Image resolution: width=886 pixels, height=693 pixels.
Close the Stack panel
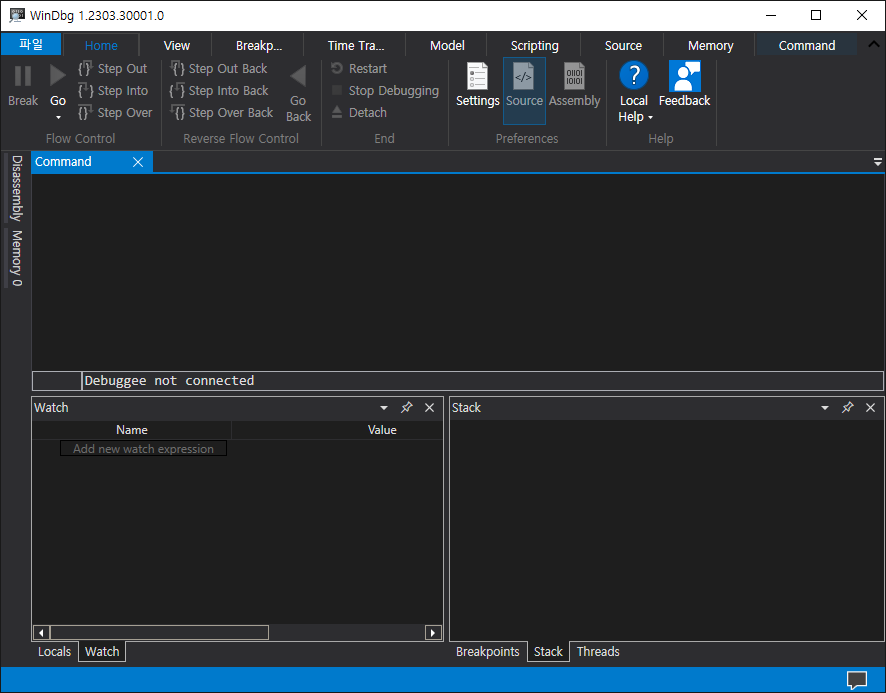[x=870, y=408]
